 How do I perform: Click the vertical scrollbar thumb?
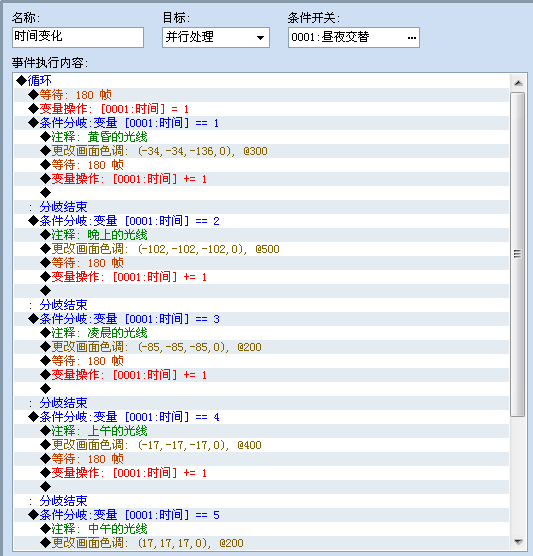point(518,254)
